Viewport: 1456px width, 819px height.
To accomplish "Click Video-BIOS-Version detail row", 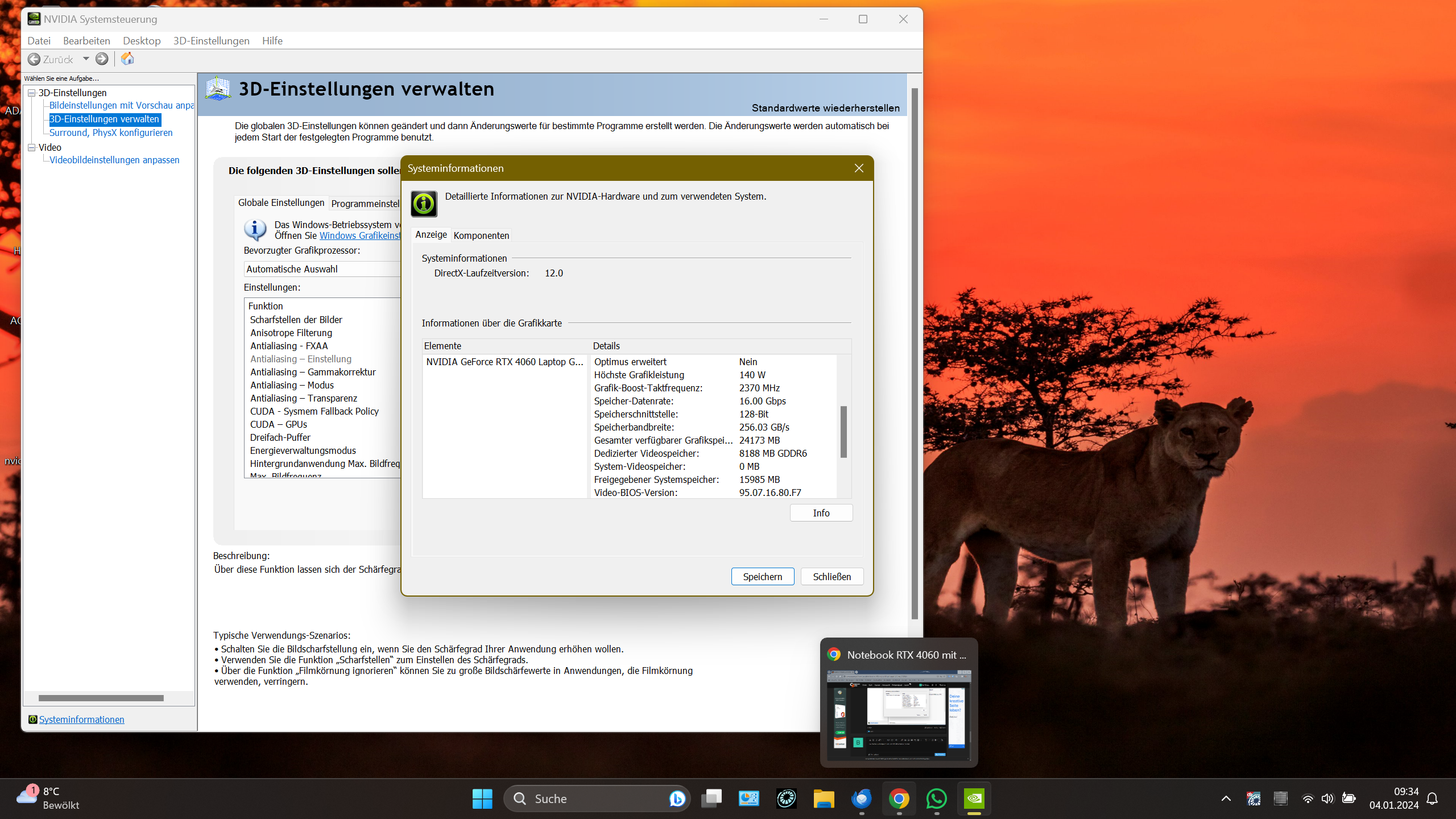I will coord(714,493).
